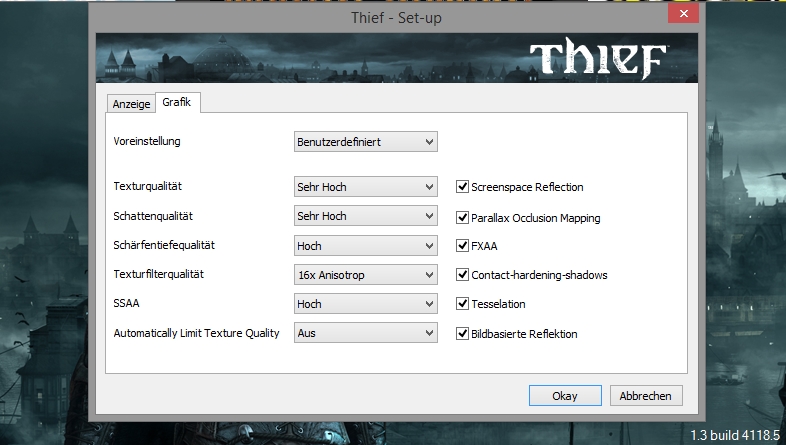The height and width of the screenshot is (445, 786).
Task: Toggle the Contact-hardening-shadows checkbox
Action: click(x=462, y=275)
